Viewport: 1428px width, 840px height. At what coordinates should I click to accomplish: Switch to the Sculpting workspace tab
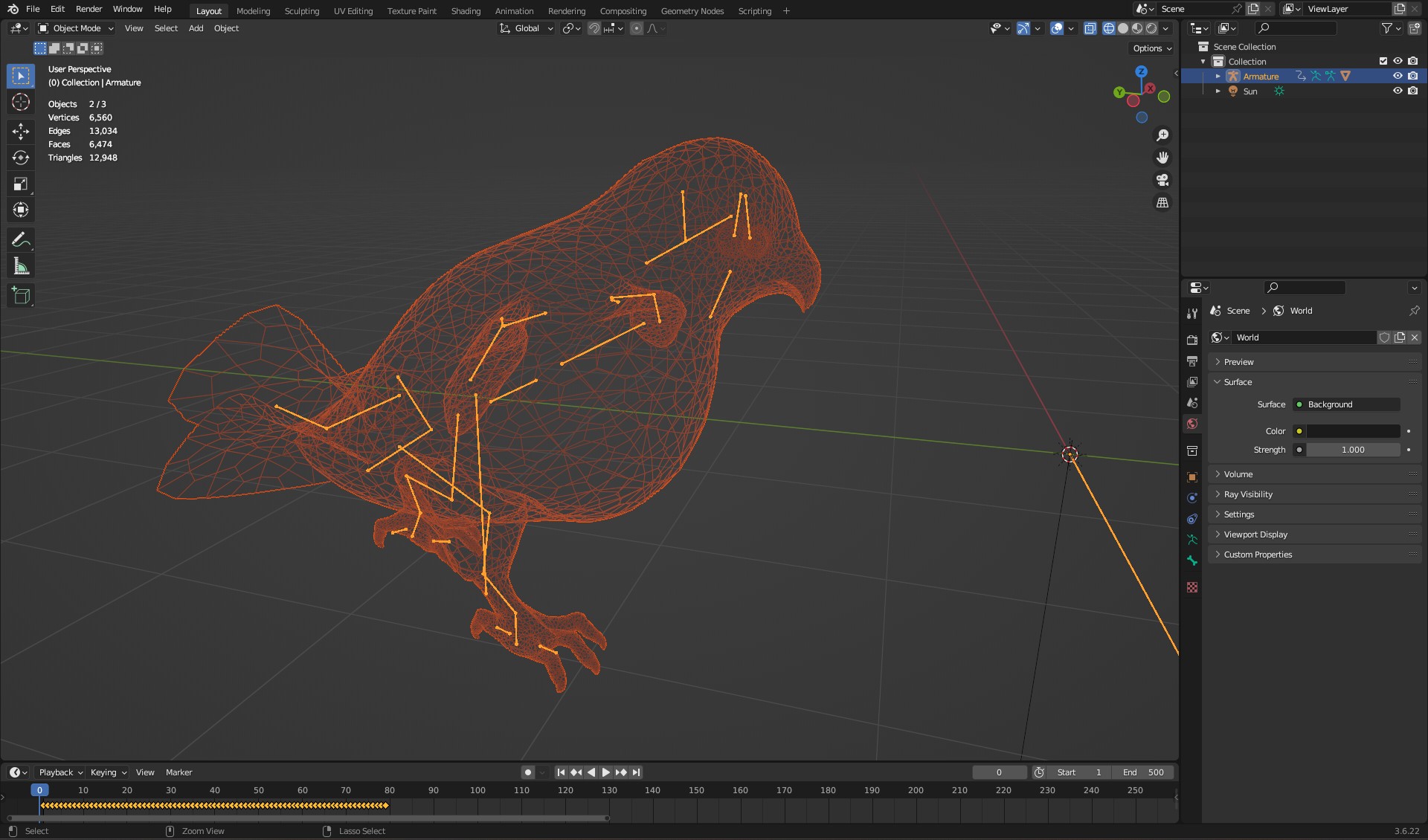point(301,11)
